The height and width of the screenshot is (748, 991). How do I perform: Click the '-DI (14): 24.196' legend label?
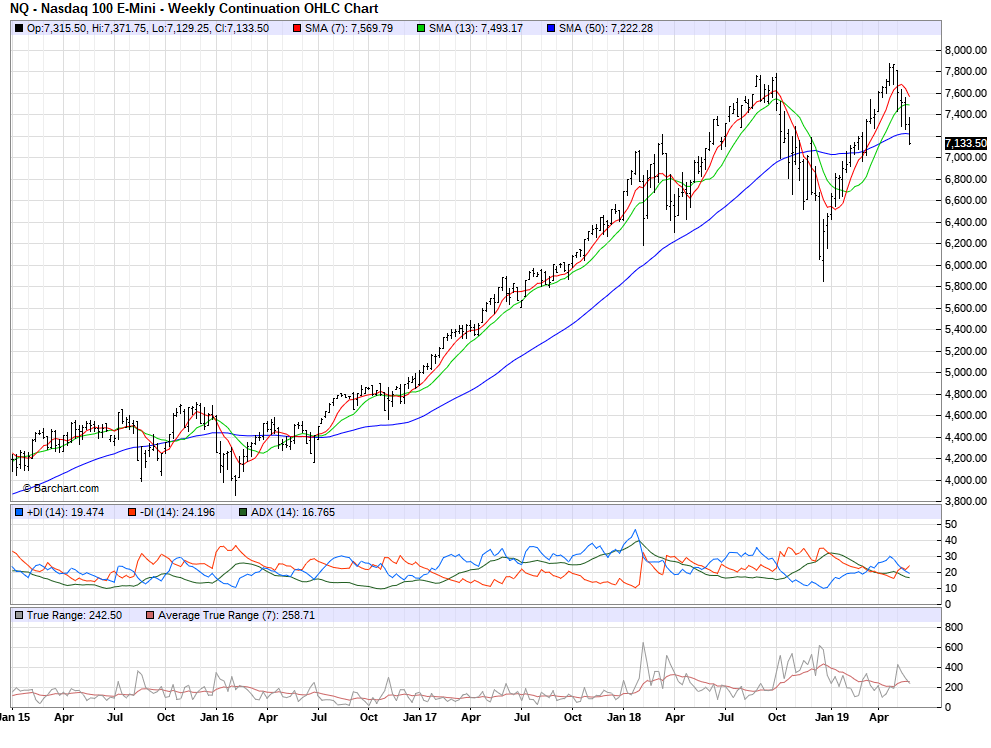click(x=178, y=512)
